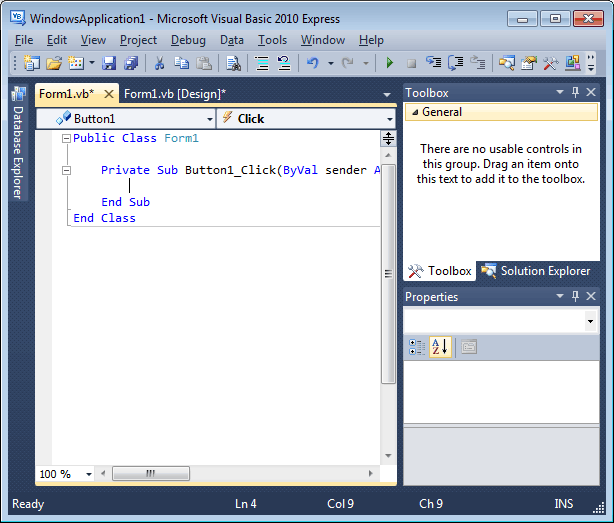Viewport: 614px width, 523px height.
Task: Switch to the Form1.vb [Design] tab
Action: tap(175, 94)
